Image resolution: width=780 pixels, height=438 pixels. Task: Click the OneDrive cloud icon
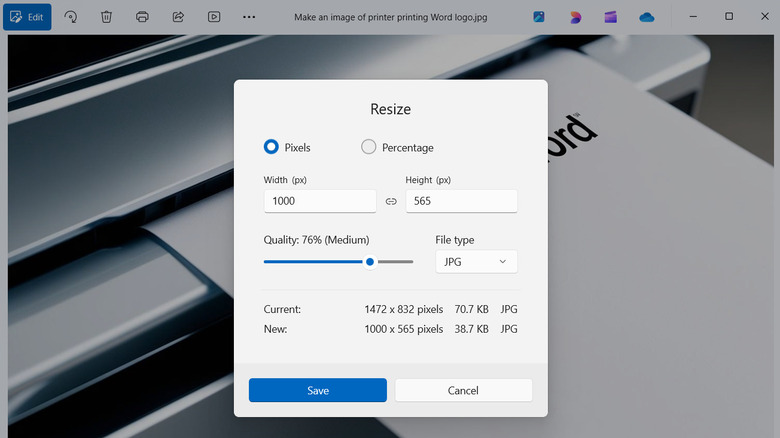click(646, 17)
